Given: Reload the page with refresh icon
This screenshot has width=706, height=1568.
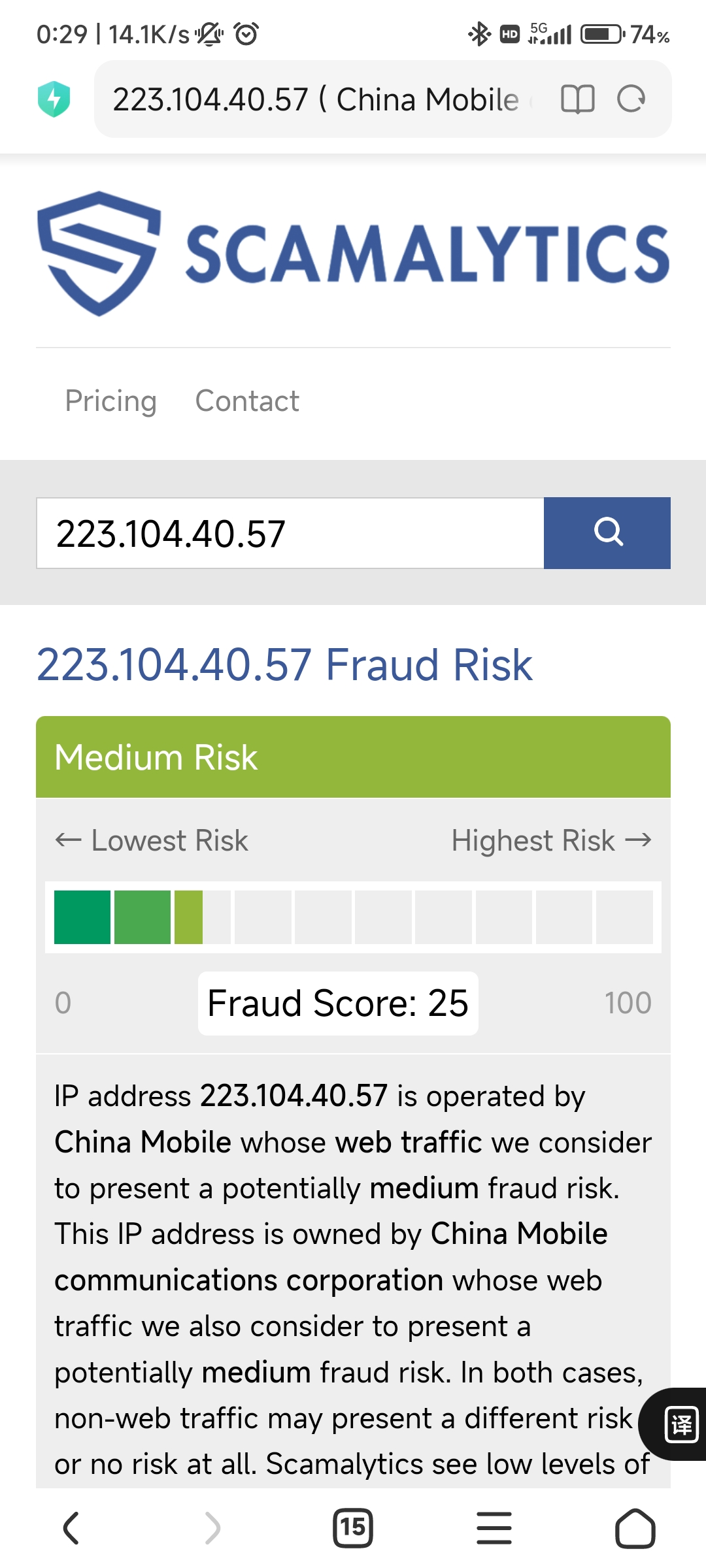Looking at the screenshot, I should tap(631, 99).
